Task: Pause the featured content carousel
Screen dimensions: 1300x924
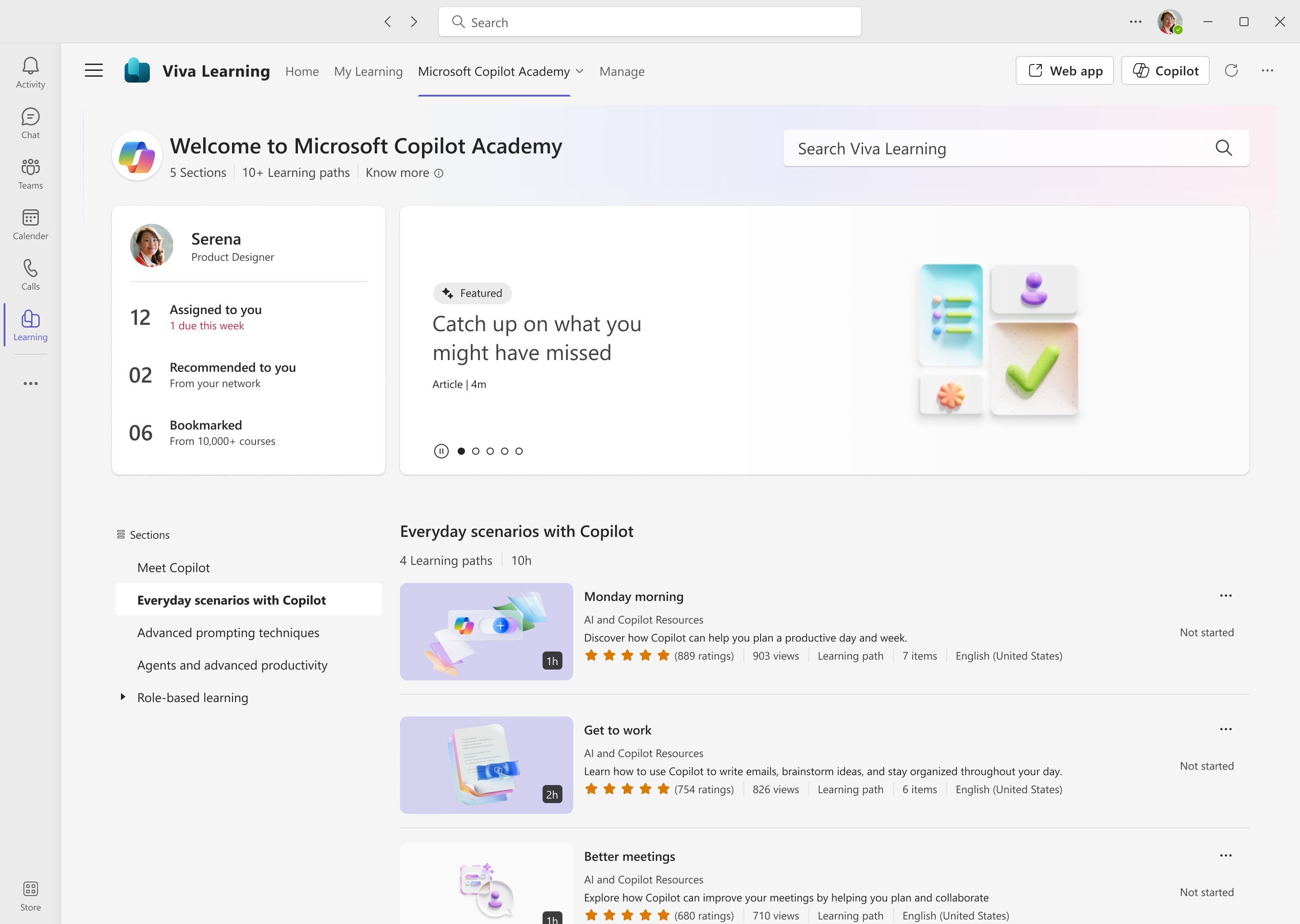Action: click(441, 450)
